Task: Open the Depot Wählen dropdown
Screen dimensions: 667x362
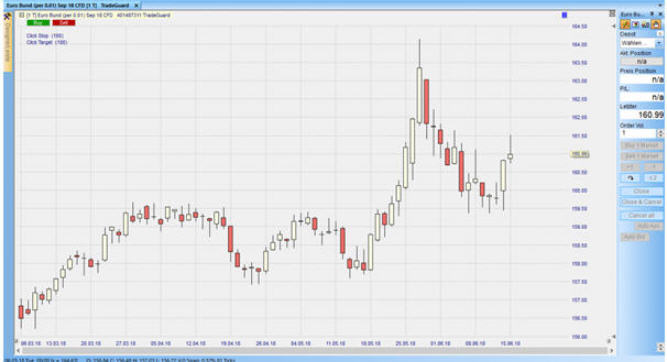Action: pos(659,43)
